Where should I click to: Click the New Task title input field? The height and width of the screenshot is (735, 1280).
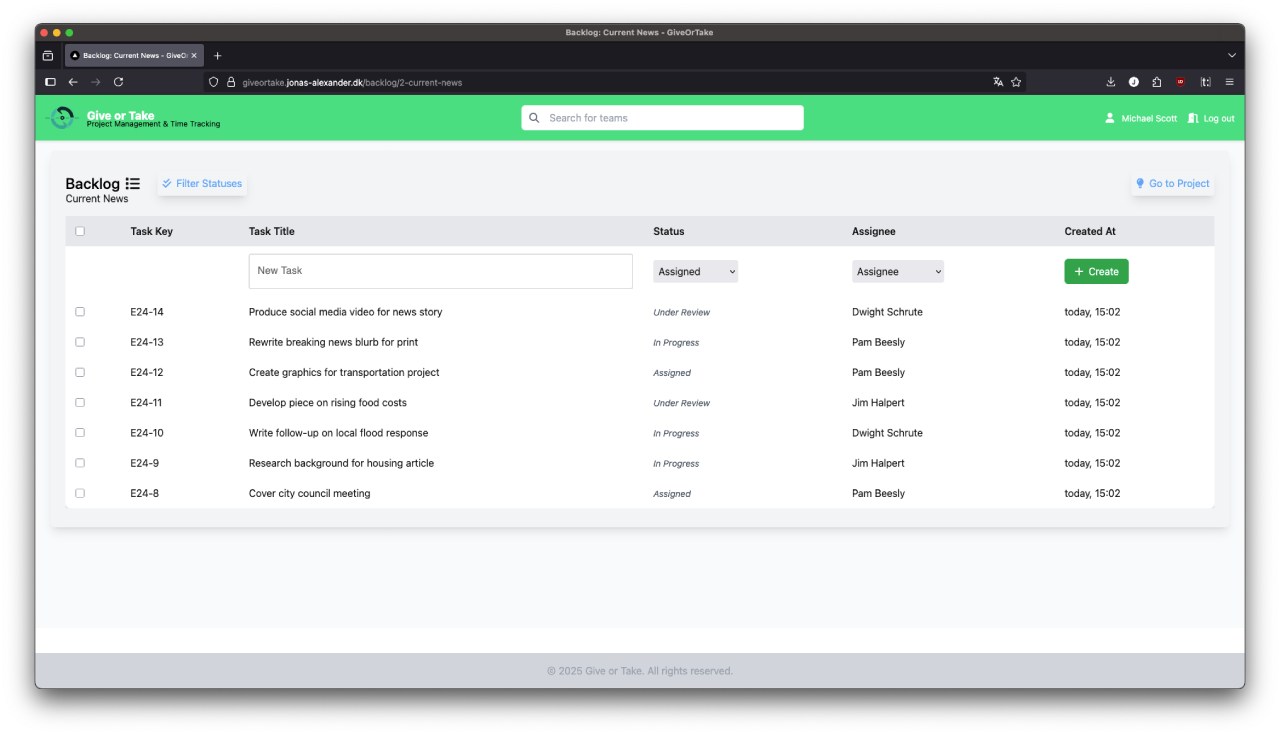tap(440, 271)
